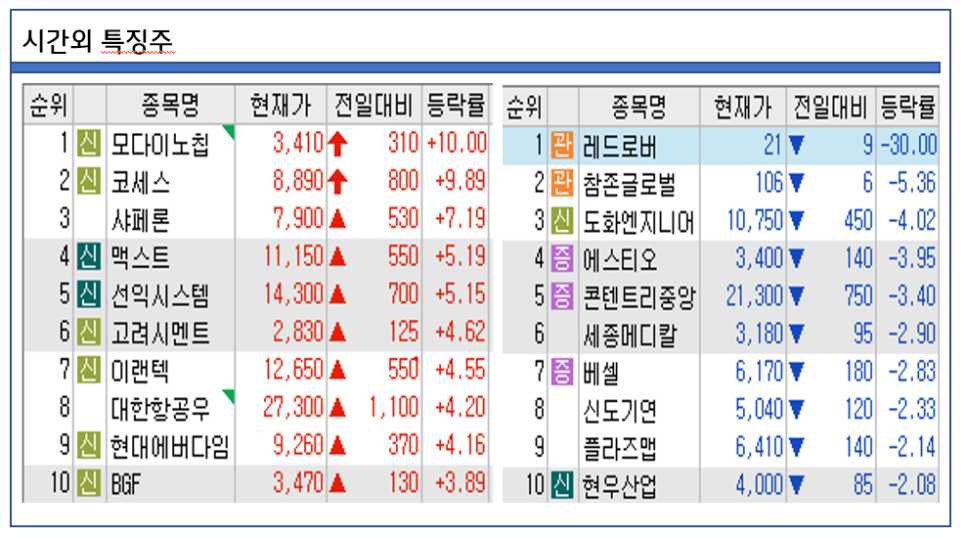Select stock name 현우산업
The height and width of the screenshot is (538, 966).
[620, 486]
